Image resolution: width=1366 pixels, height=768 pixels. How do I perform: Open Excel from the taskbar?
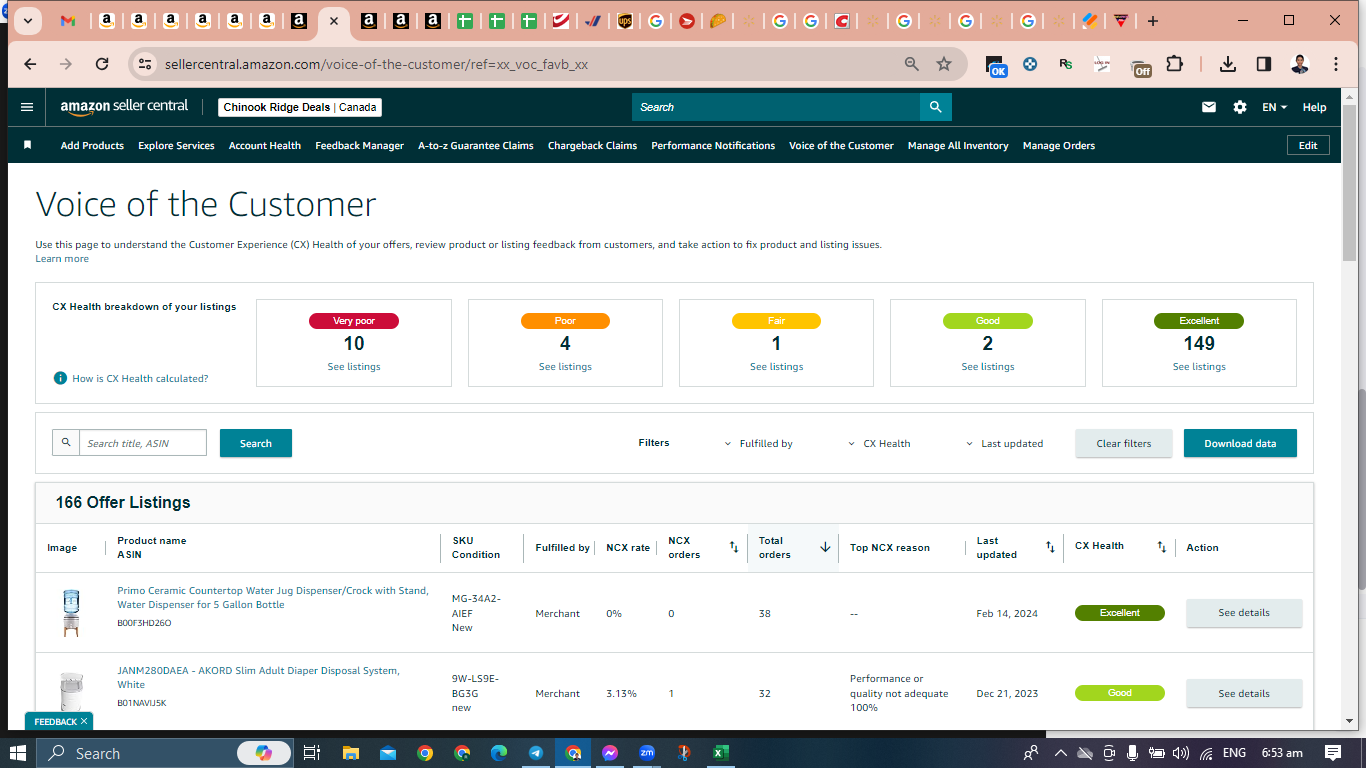pyautogui.click(x=720, y=753)
